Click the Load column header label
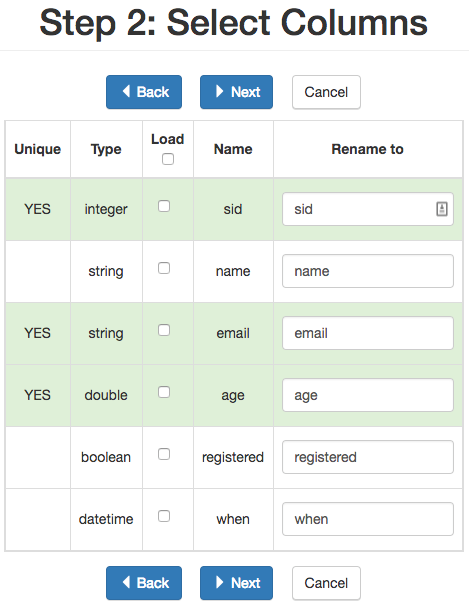469x606 pixels. tap(167, 139)
